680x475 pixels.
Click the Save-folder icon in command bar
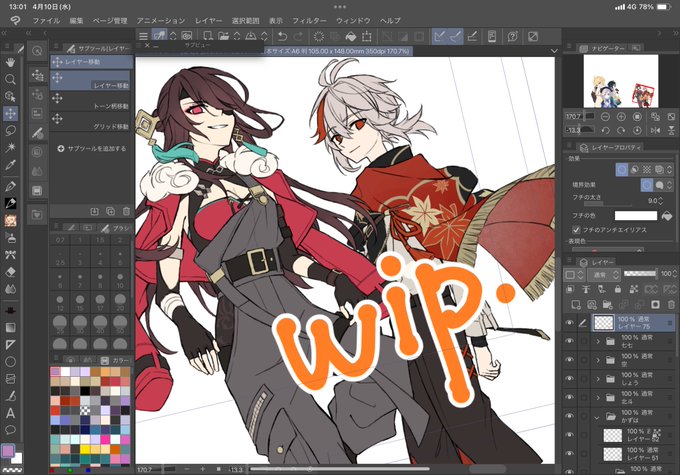223,36
